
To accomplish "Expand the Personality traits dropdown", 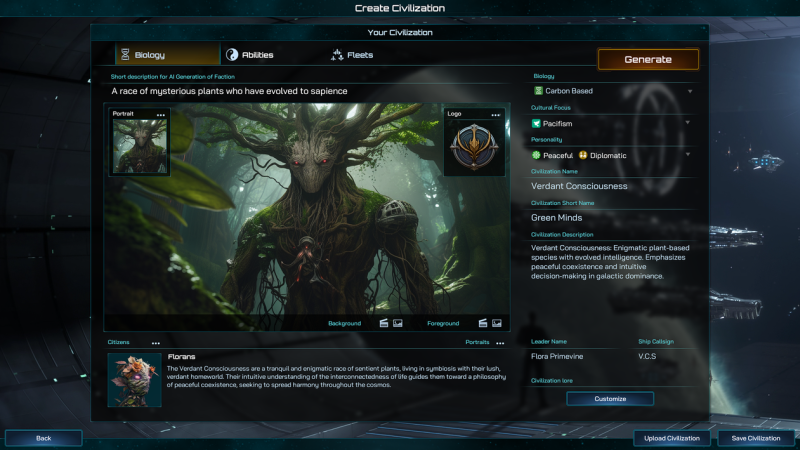I will click(688, 154).
